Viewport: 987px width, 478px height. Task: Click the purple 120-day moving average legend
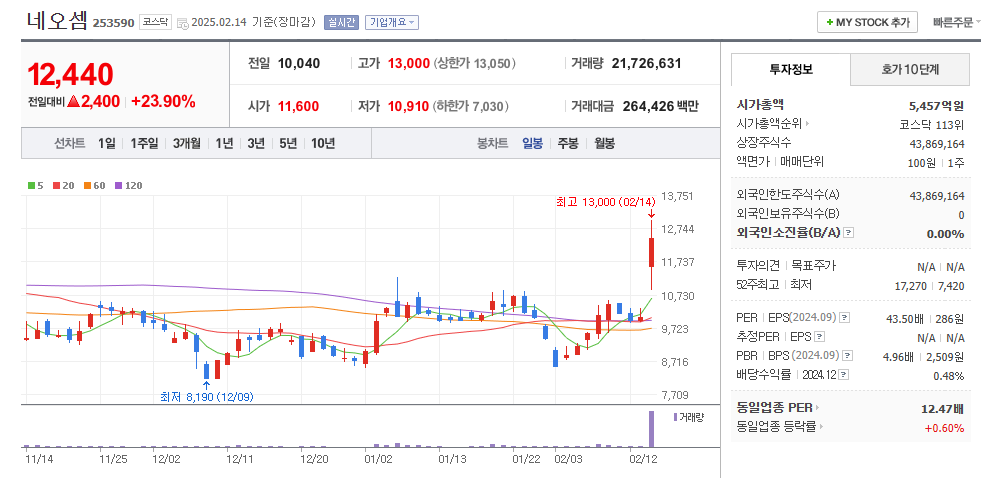pos(128,185)
